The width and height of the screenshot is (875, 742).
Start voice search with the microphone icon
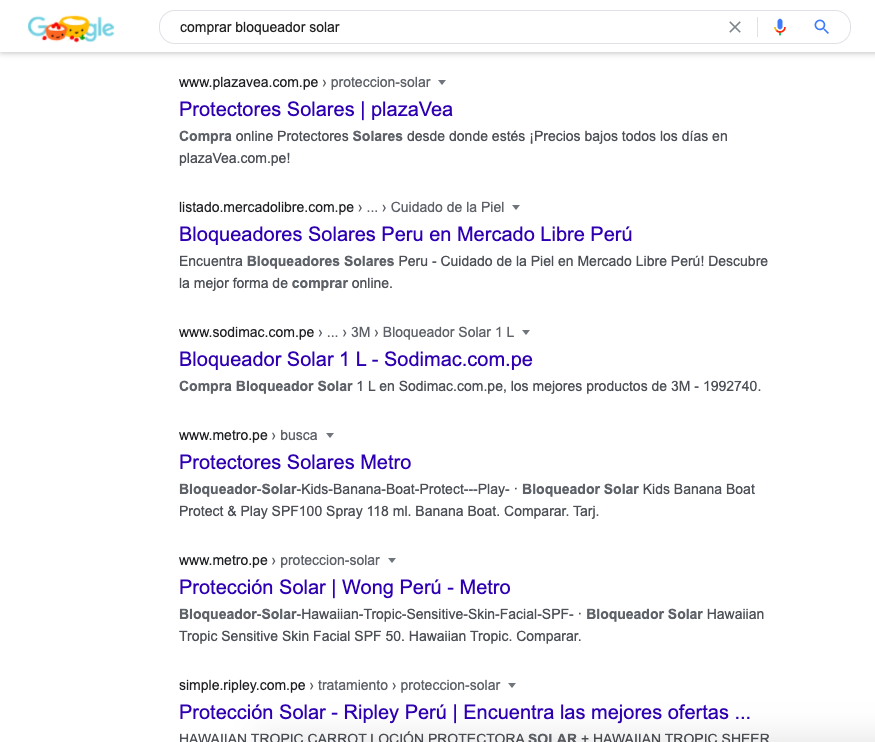pyautogui.click(x=780, y=27)
